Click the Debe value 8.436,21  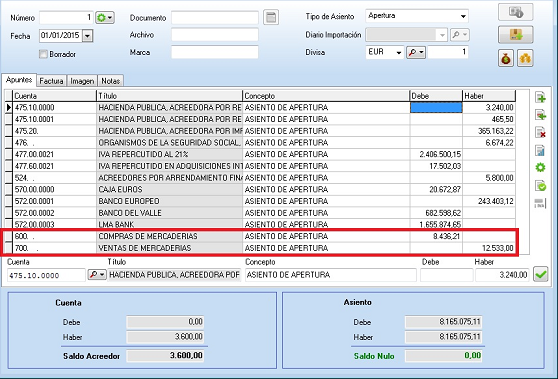click(x=446, y=236)
